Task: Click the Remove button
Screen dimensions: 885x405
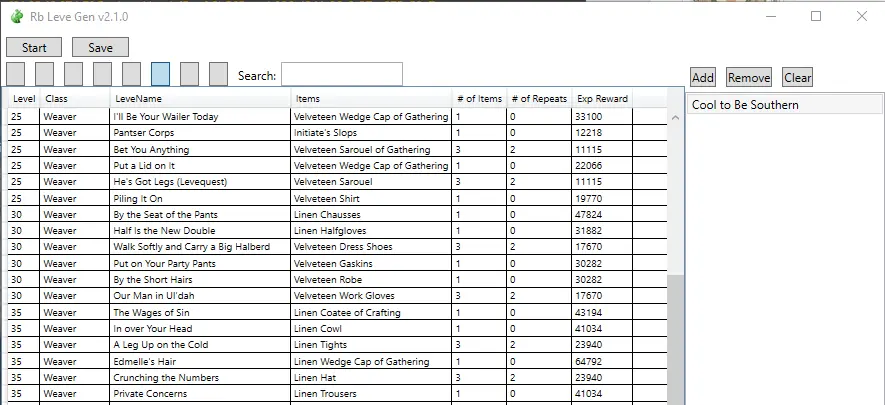Action: (749, 77)
